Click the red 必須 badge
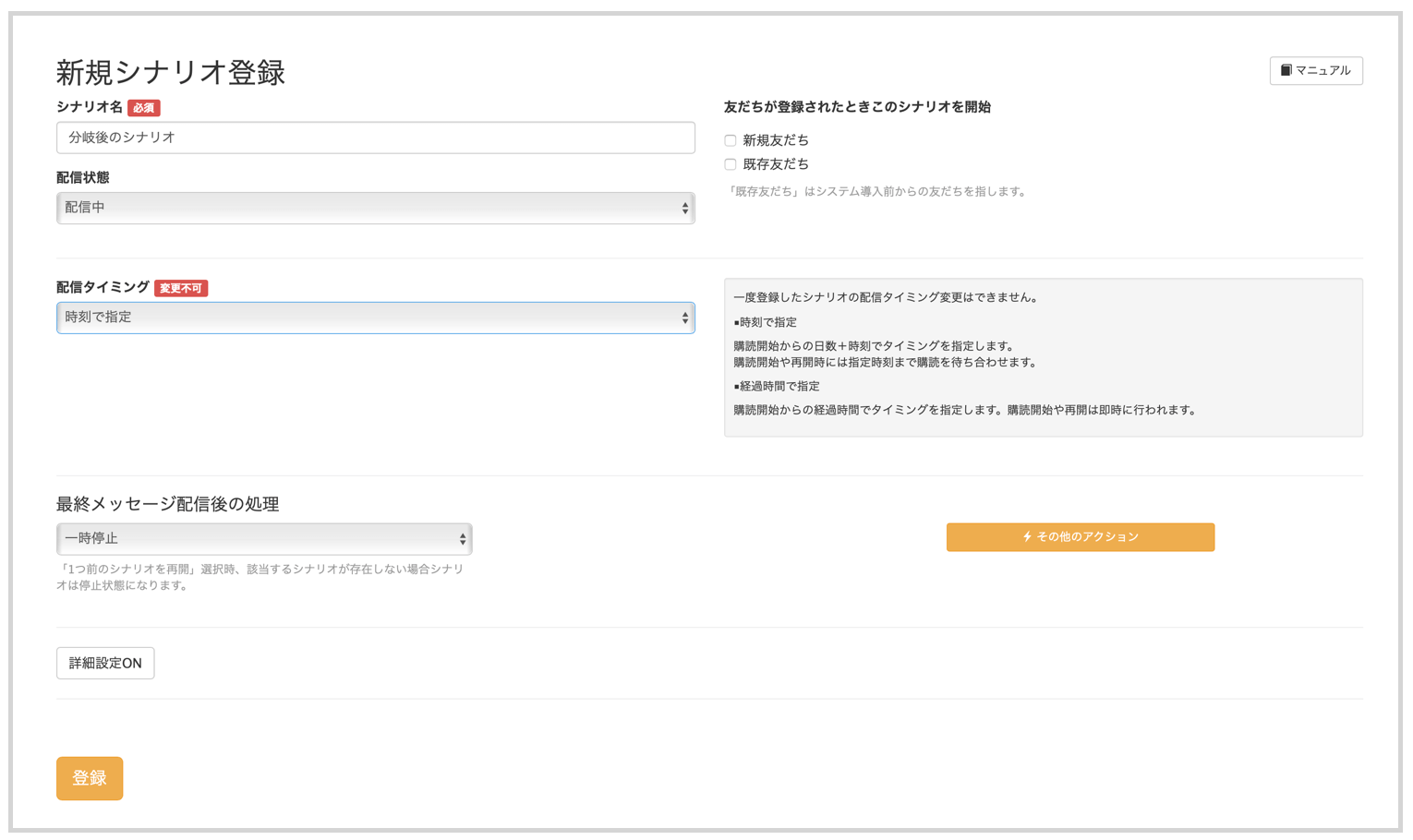The height and width of the screenshot is (840, 1413). point(143,108)
